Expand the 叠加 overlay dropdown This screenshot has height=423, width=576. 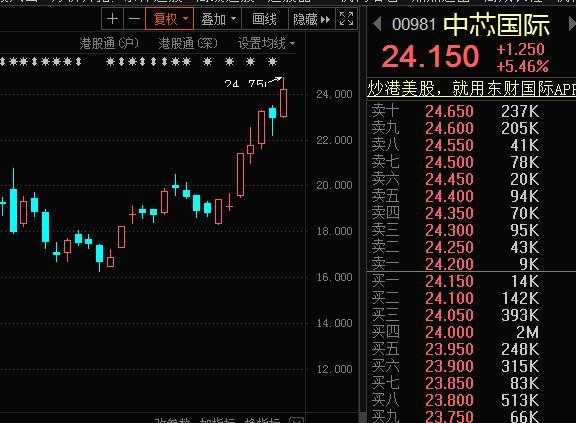(x=218, y=19)
